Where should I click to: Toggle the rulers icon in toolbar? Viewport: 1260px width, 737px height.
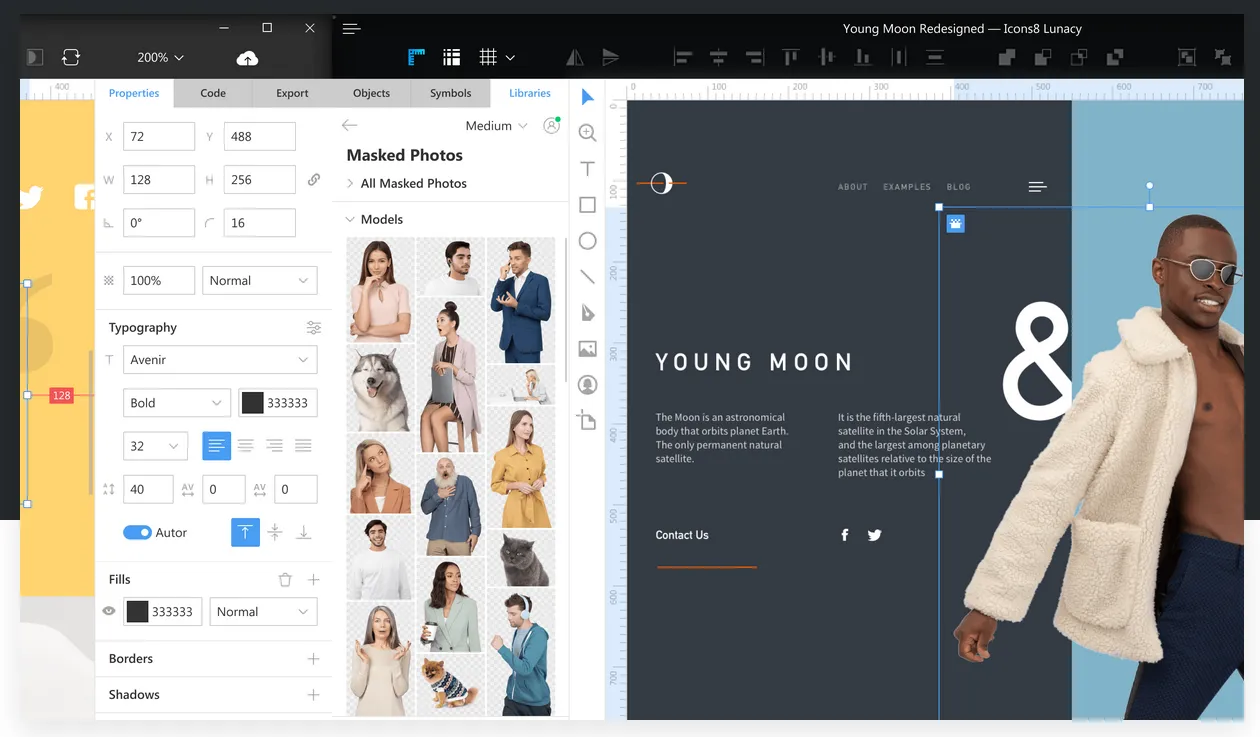coord(417,57)
